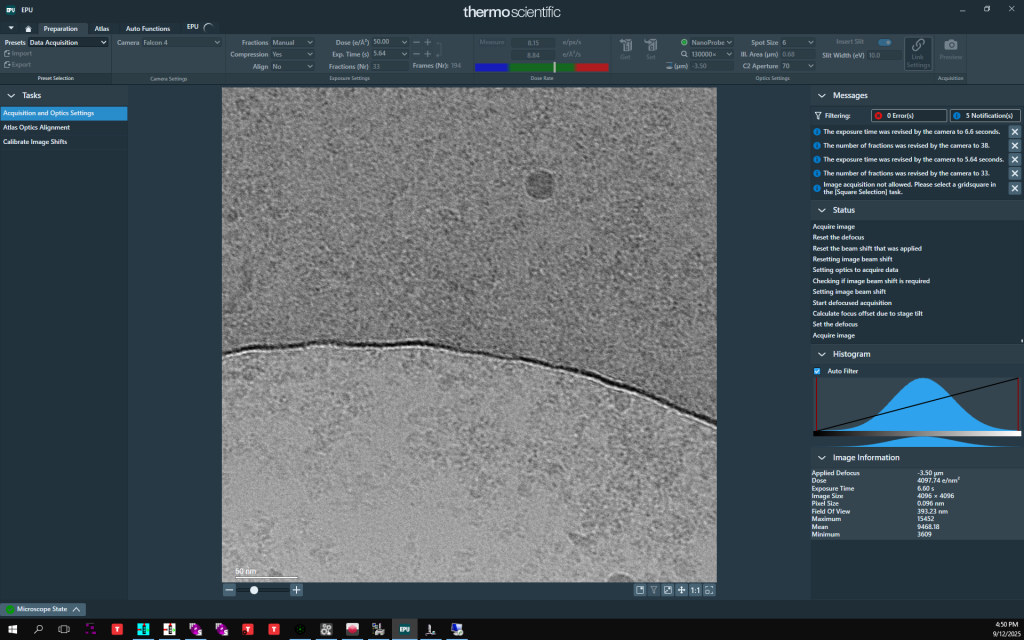
Task: Click the filter funnel icon below image
Action: [653, 590]
